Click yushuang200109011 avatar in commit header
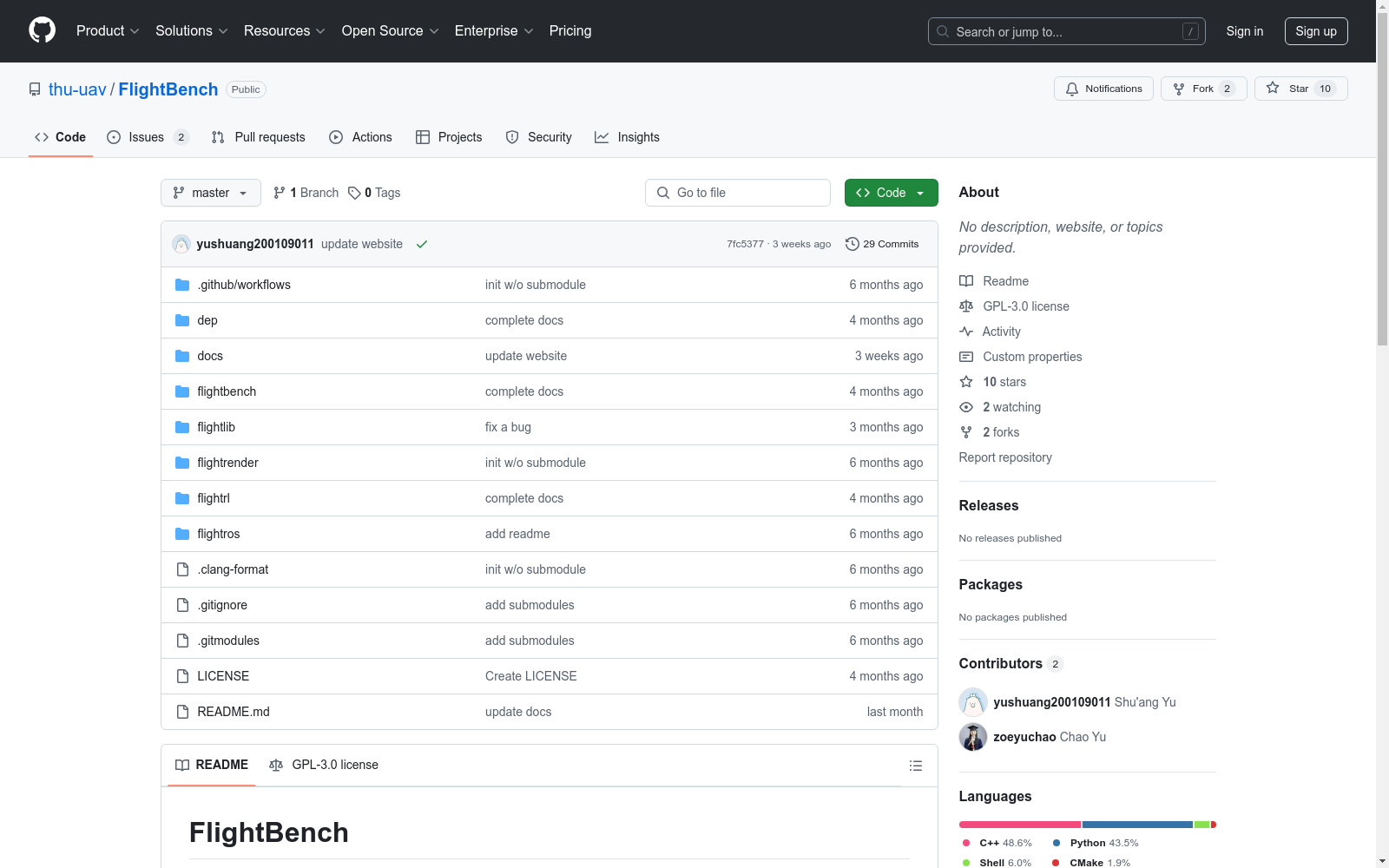The height and width of the screenshot is (868, 1389). [x=181, y=244]
